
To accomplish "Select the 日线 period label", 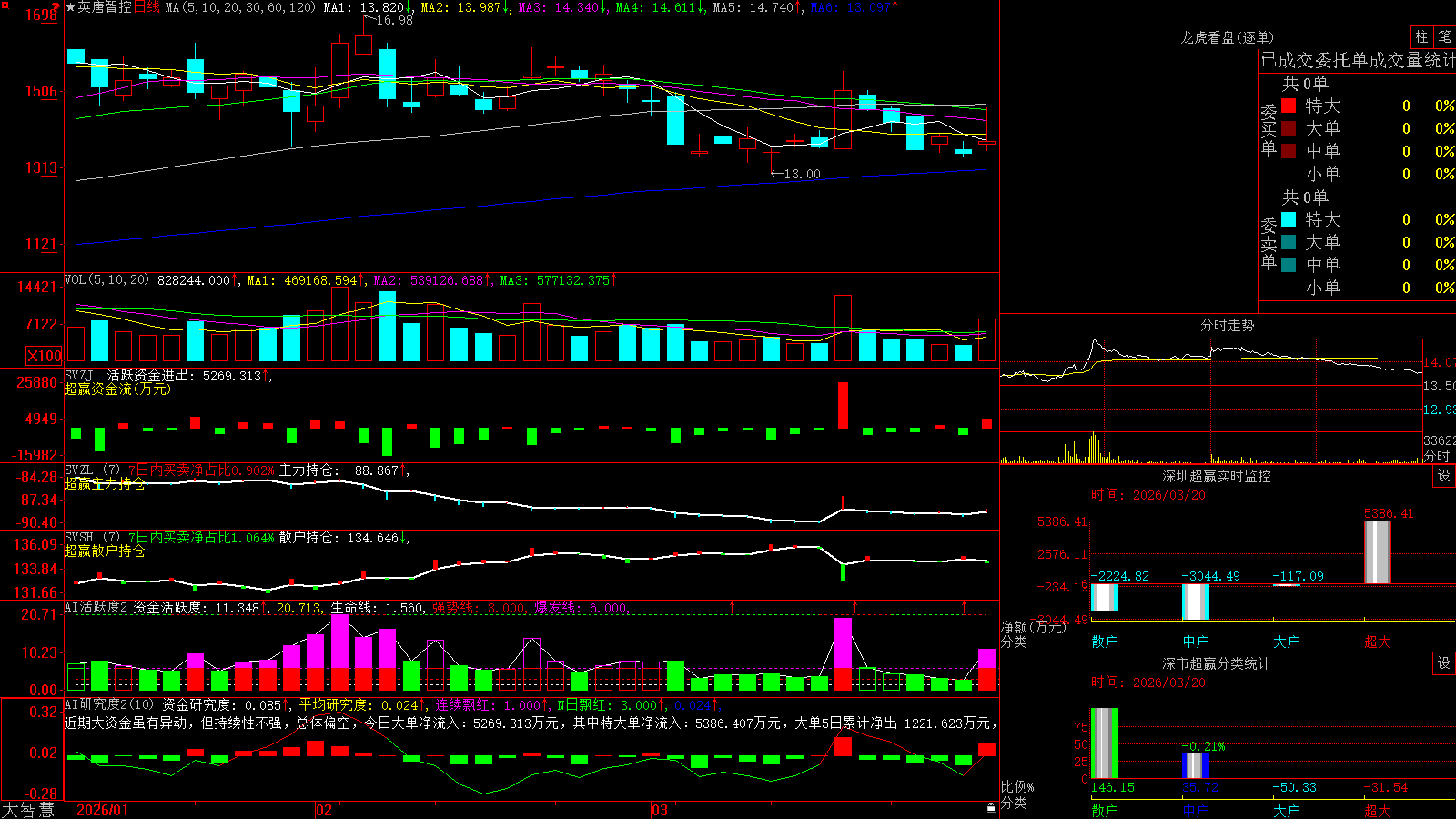I will (147, 7).
